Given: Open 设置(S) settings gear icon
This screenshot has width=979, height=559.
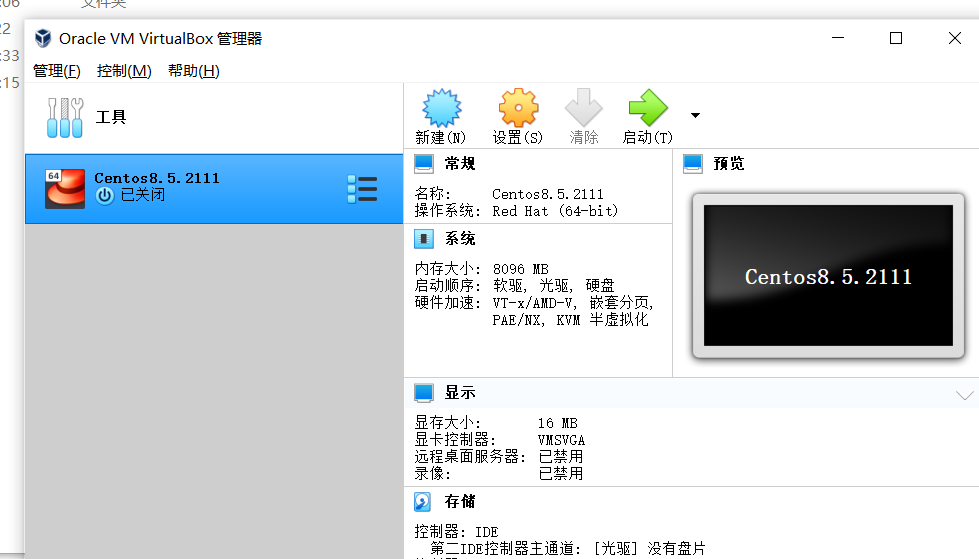Looking at the screenshot, I should pyautogui.click(x=518, y=107).
